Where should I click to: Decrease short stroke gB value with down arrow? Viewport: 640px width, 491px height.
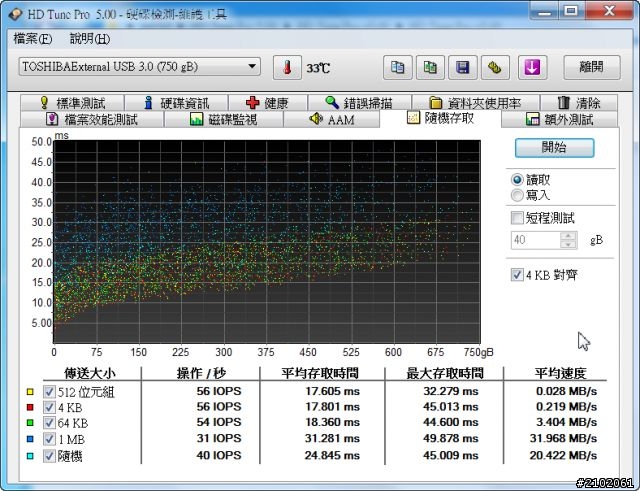(x=569, y=244)
